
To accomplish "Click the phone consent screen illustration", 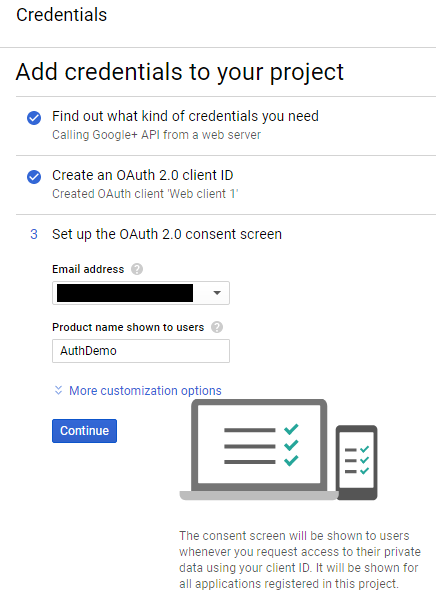I will point(356,463).
